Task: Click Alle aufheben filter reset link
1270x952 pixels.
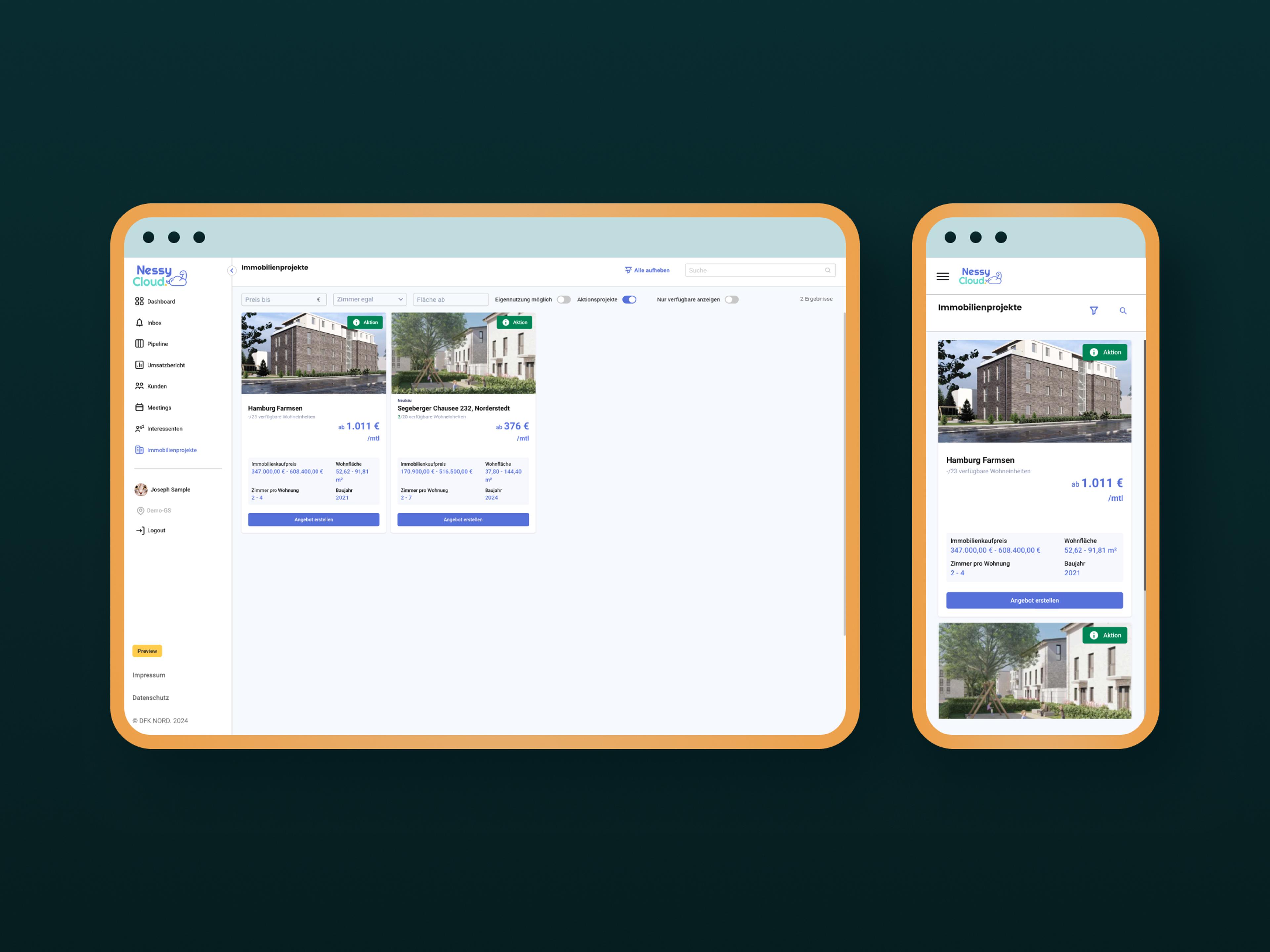Action: [647, 270]
